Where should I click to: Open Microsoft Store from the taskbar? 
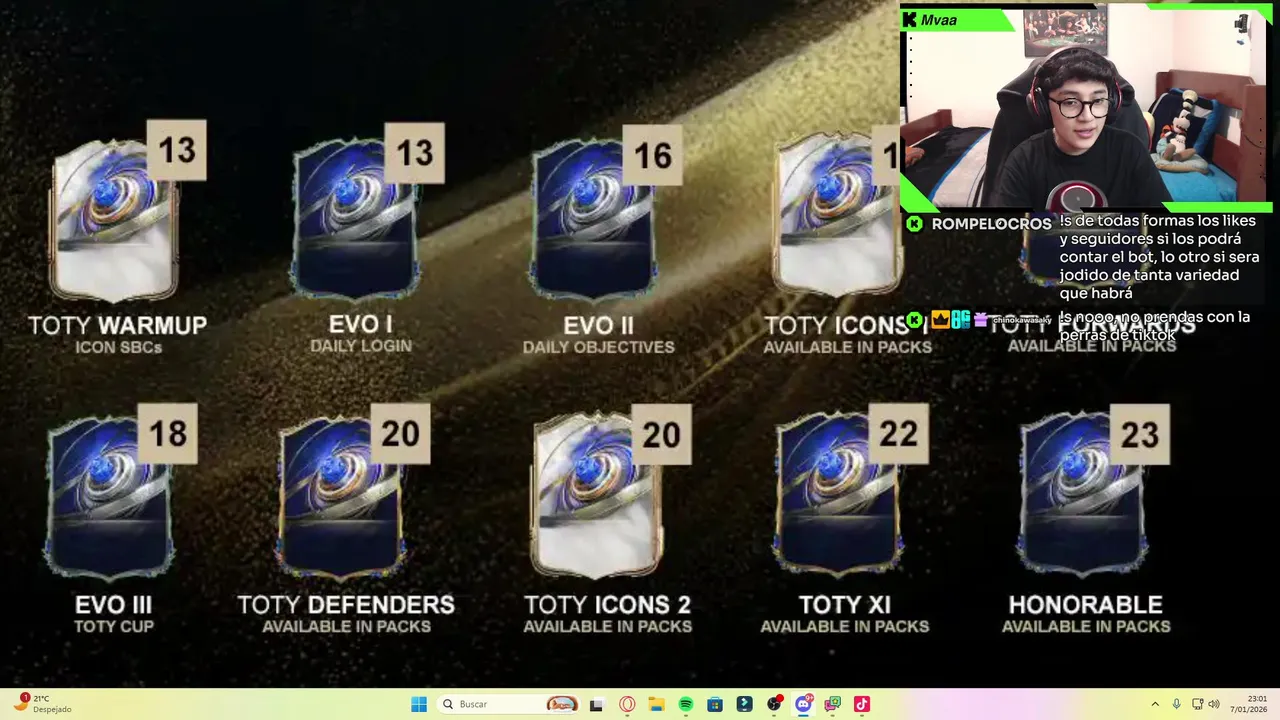coord(715,704)
